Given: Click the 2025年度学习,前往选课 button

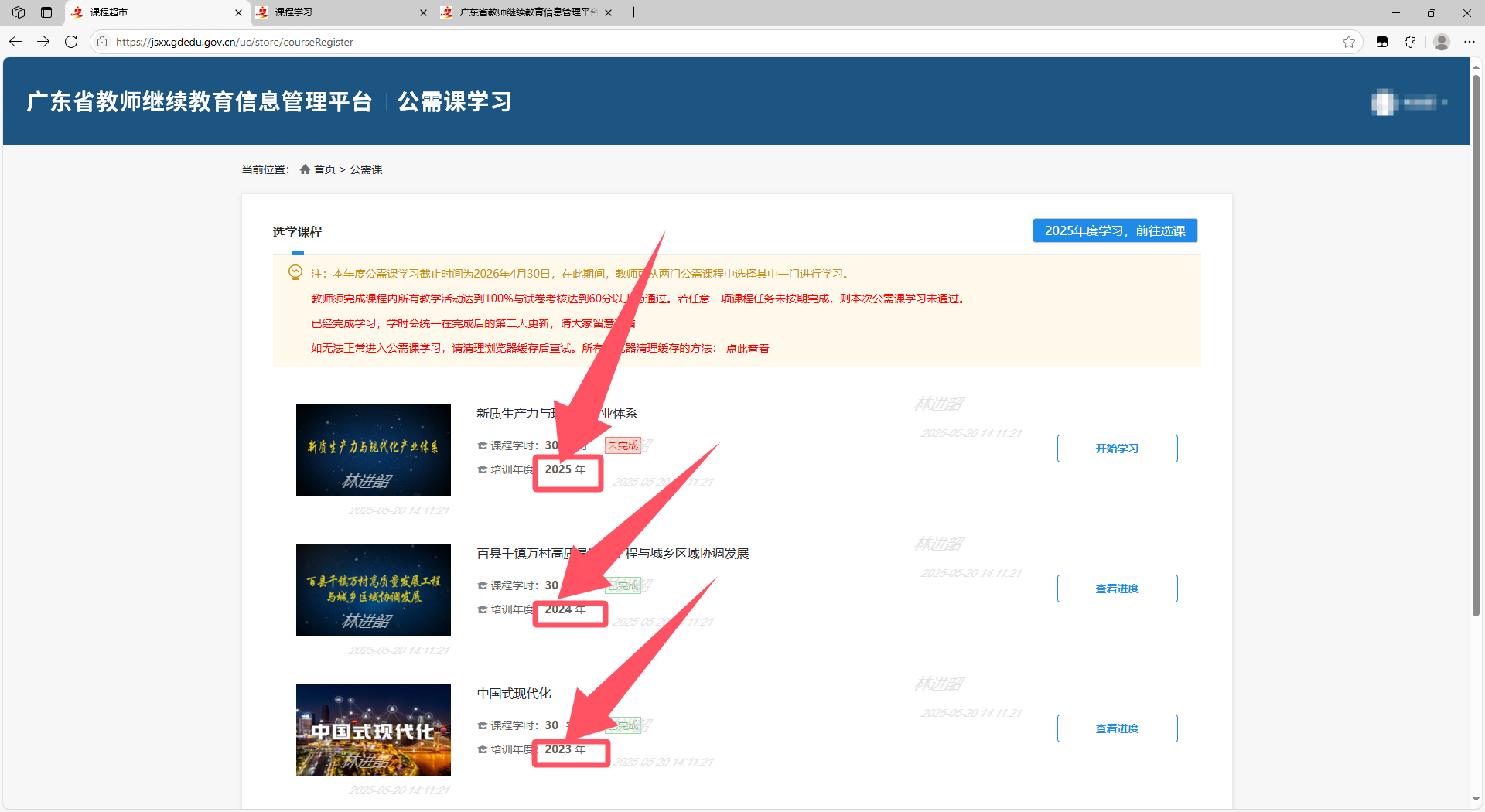Looking at the screenshot, I should pyautogui.click(x=1115, y=230).
